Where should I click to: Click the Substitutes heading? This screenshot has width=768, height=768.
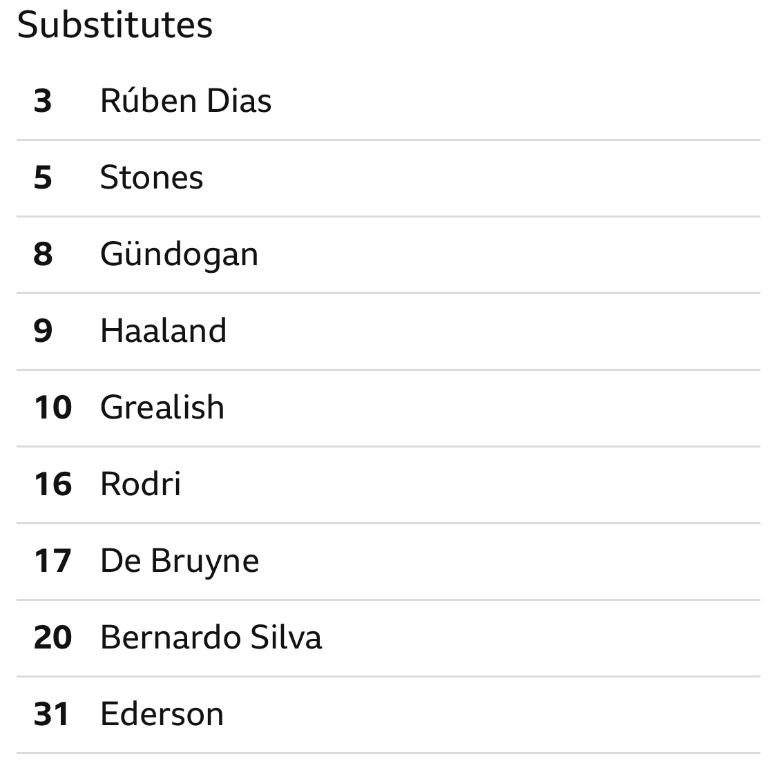point(115,24)
